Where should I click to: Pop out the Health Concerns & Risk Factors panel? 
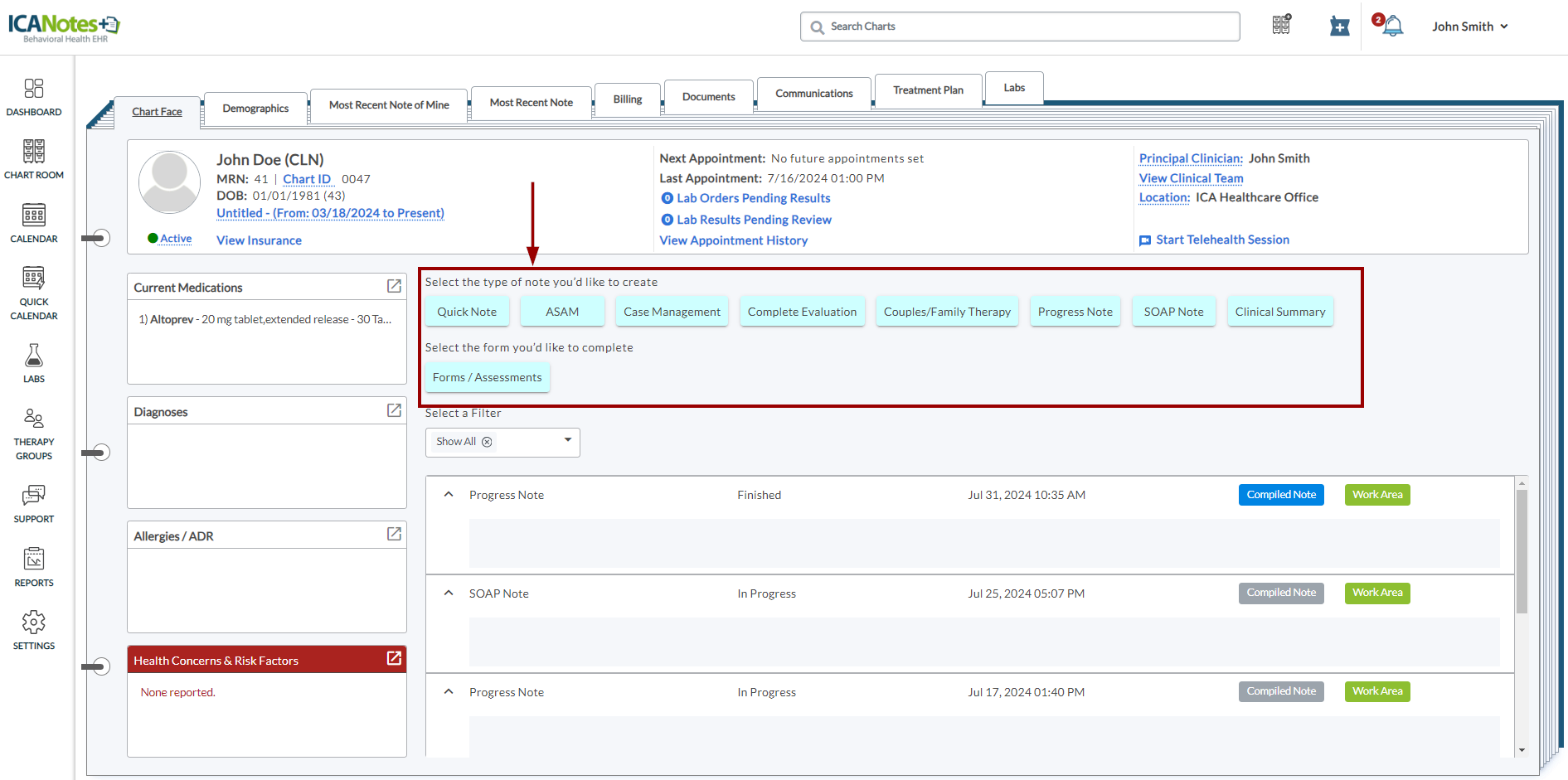click(394, 658)
